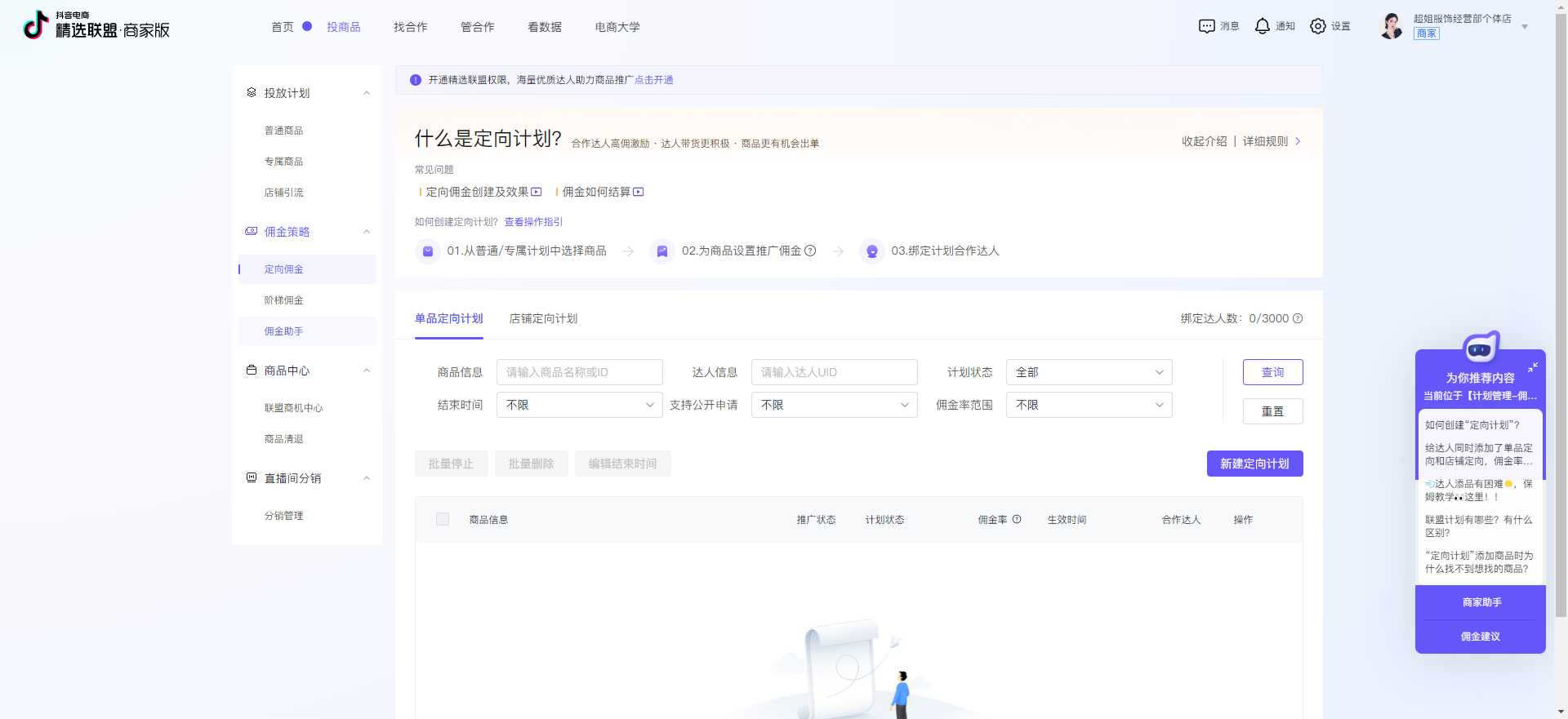Collapse the 投放计划 sidebar section
This screenshot has height=719, width=1568.
tap(367, 93)
